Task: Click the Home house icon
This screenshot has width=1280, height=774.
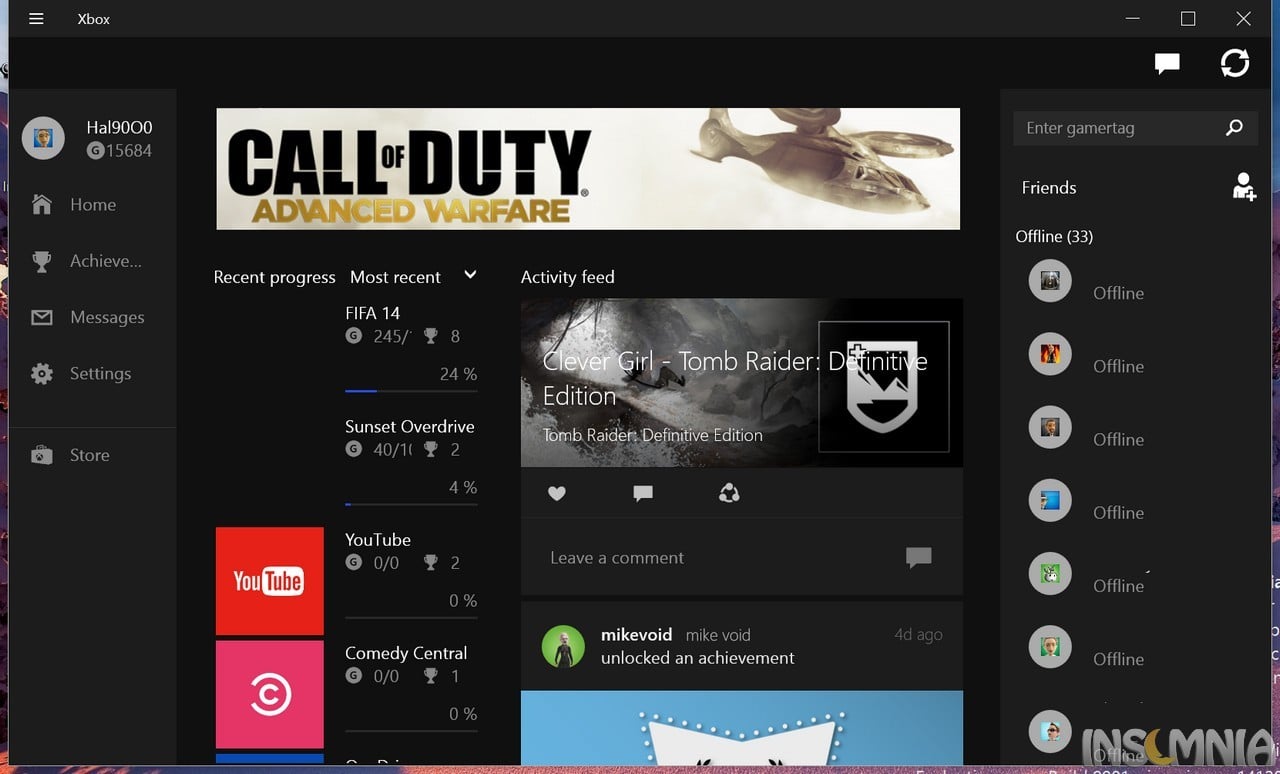Action: 42,204
